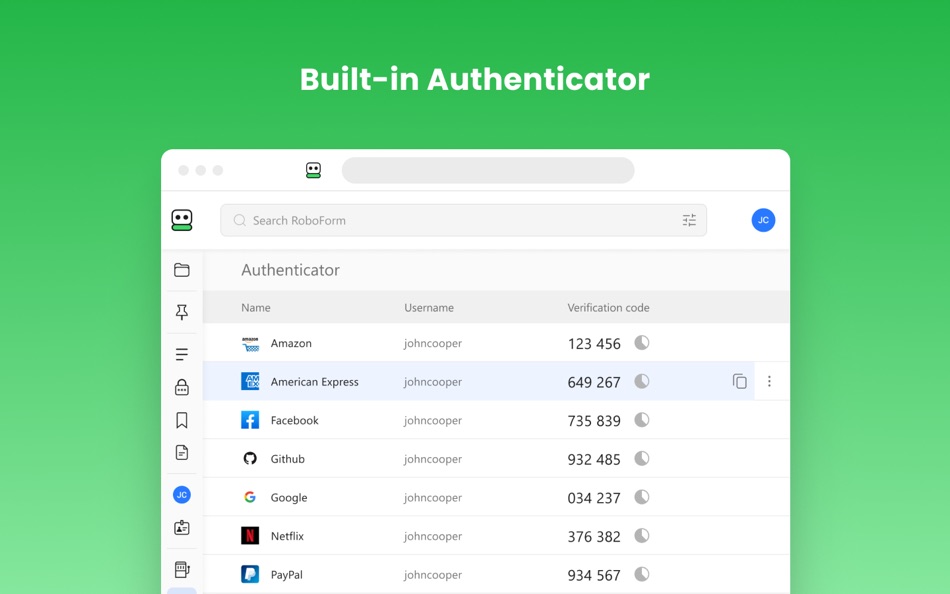This screenshot has height=594, width=950.
Task: Click the RoboForm extension icon in browser bar
Action: coord(313,170)
